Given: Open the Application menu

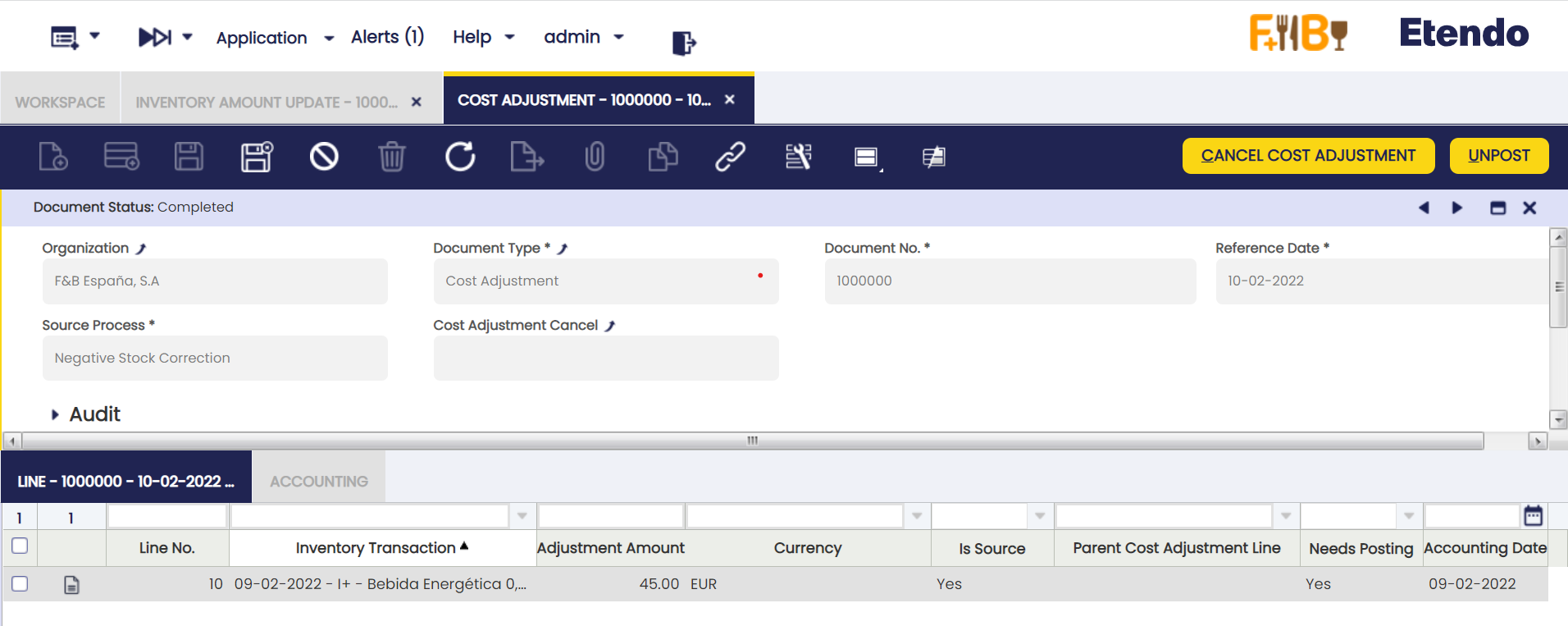Looking at the screenshot, I should (275, 38).
